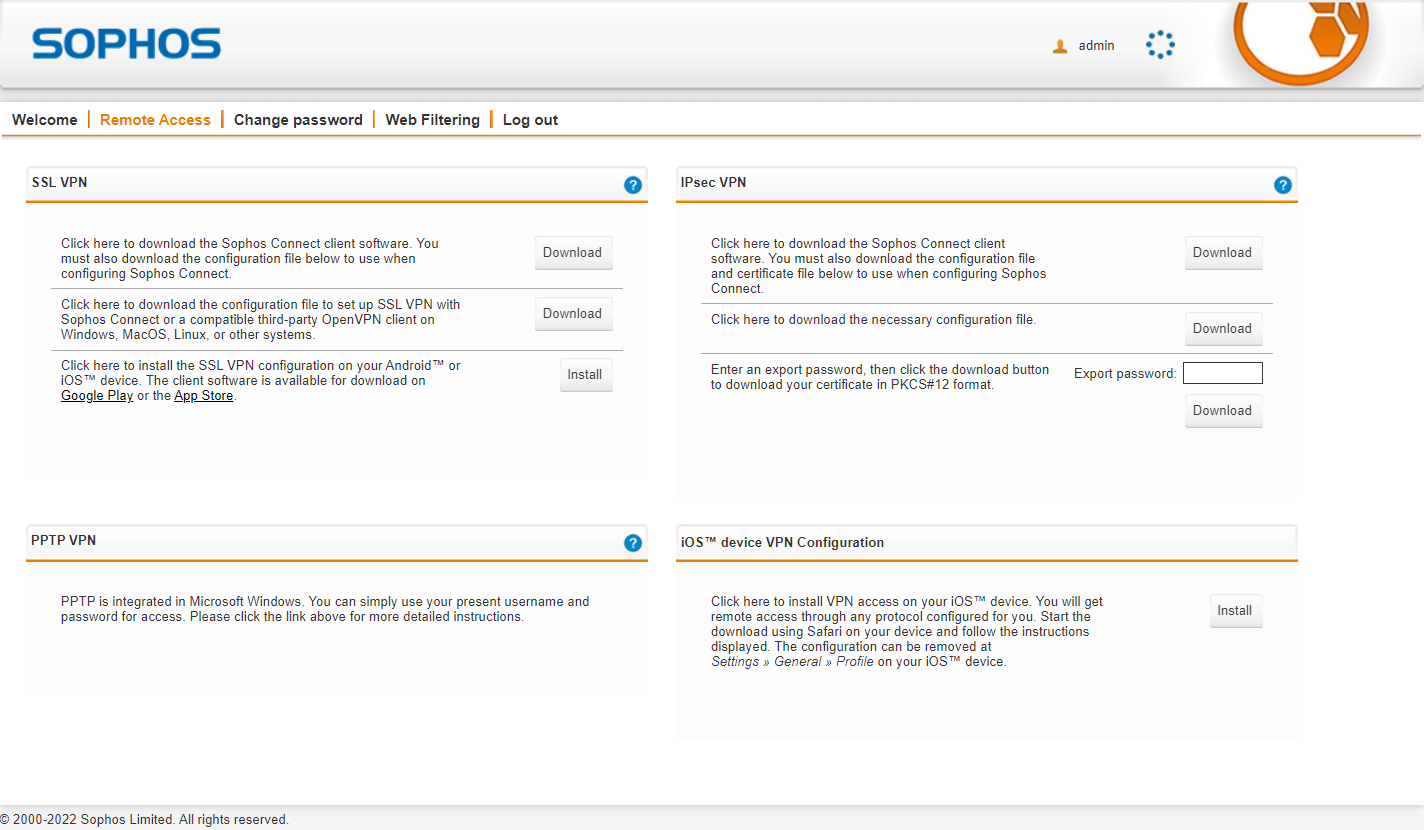The image size is (1424, 830).
Task: Open help for PPTP VPN section
Action: tap(632, 543)
